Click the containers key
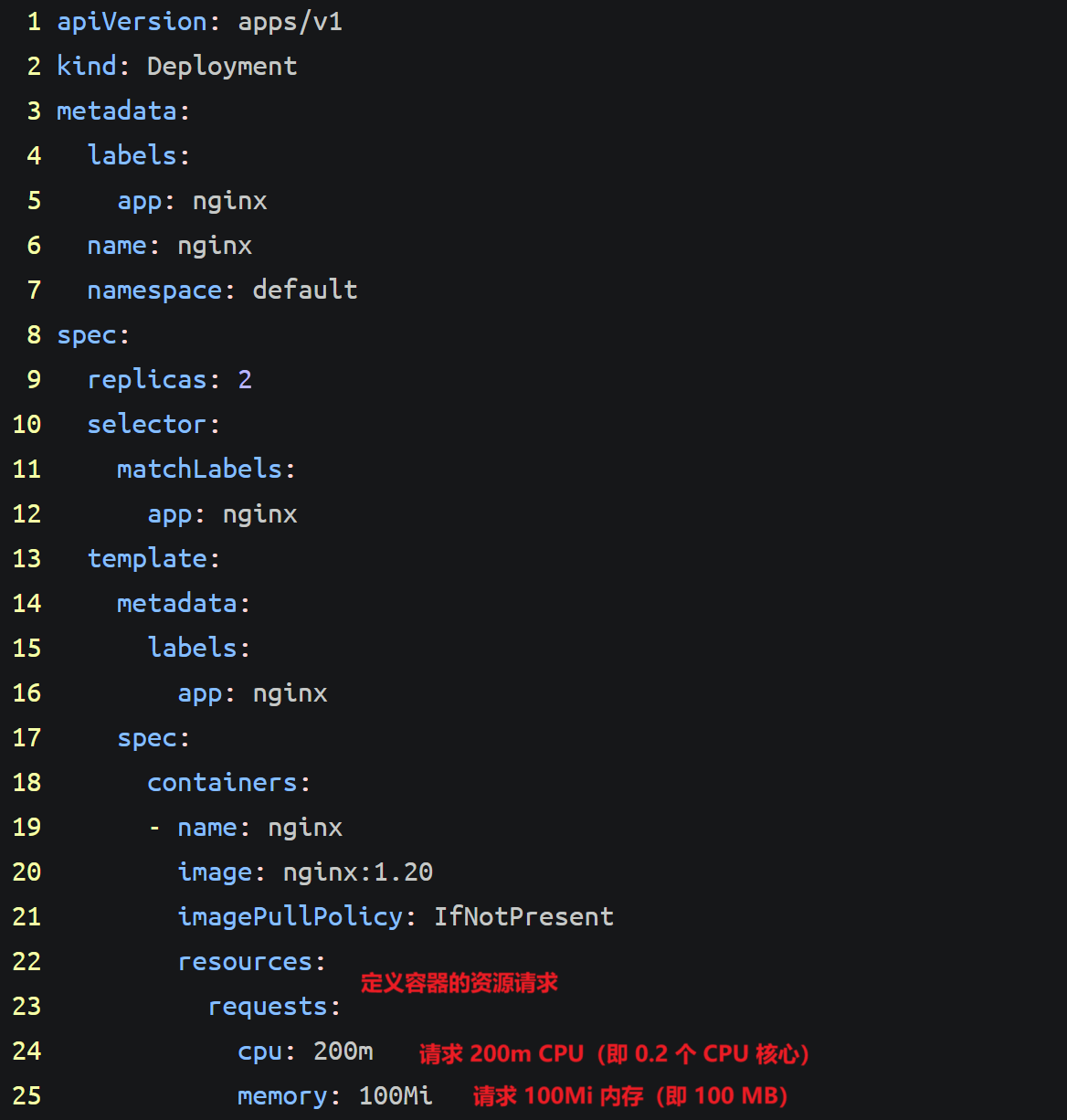The width and height of the screenshot is (1067, 1120). tap(222, 783)
